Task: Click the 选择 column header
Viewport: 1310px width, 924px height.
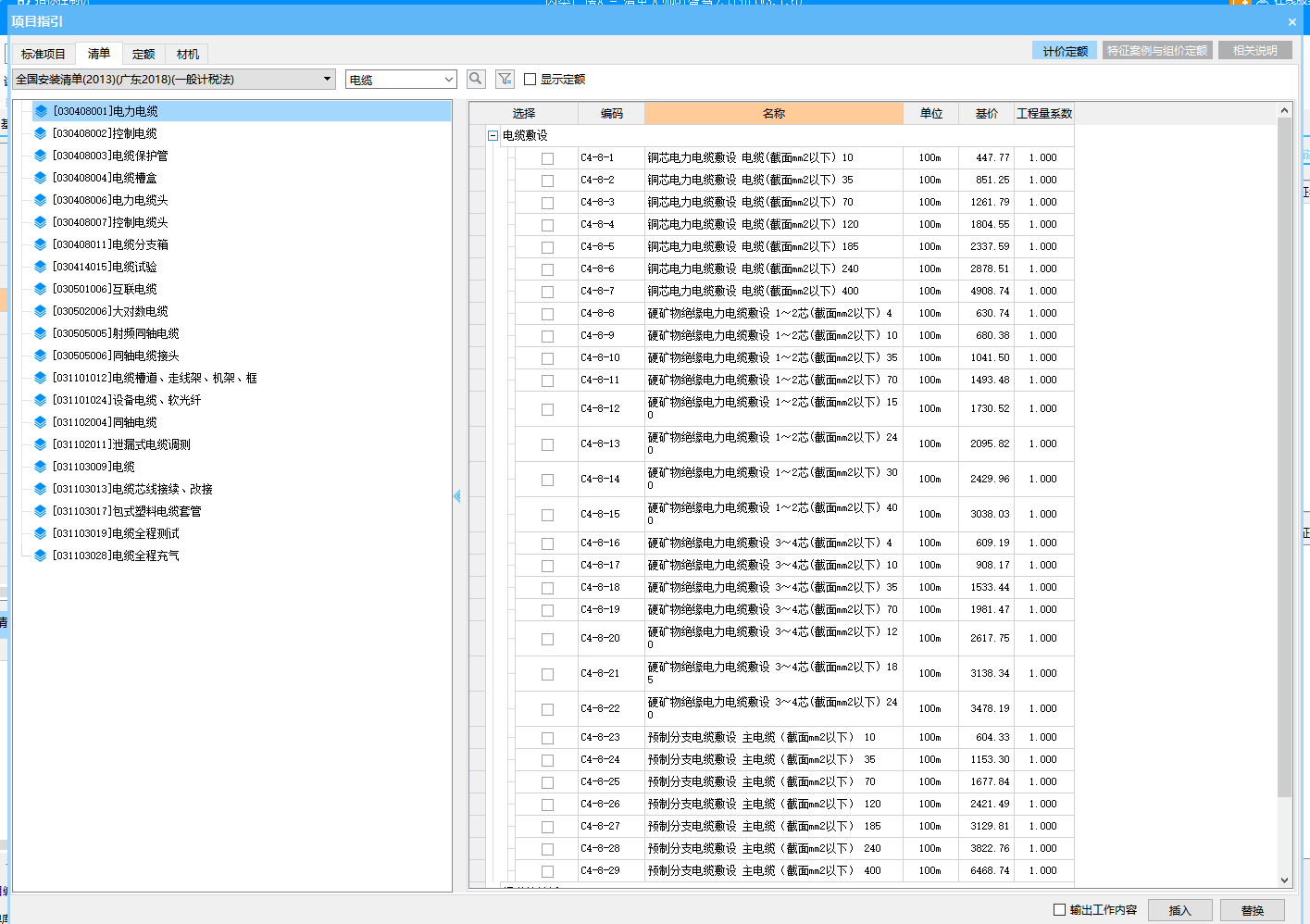Action: click(524, 113)
